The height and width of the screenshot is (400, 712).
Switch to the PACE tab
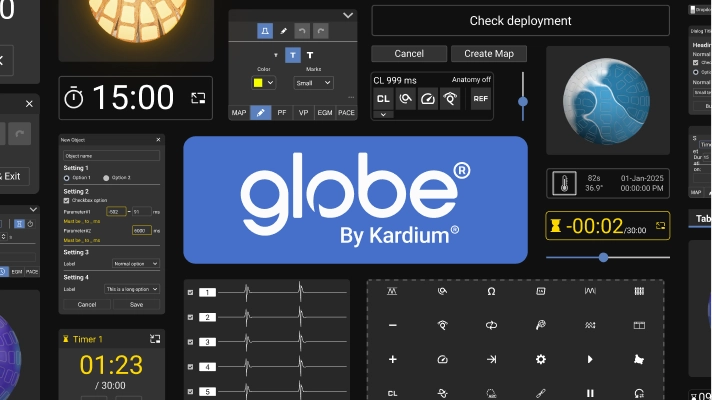346,113
